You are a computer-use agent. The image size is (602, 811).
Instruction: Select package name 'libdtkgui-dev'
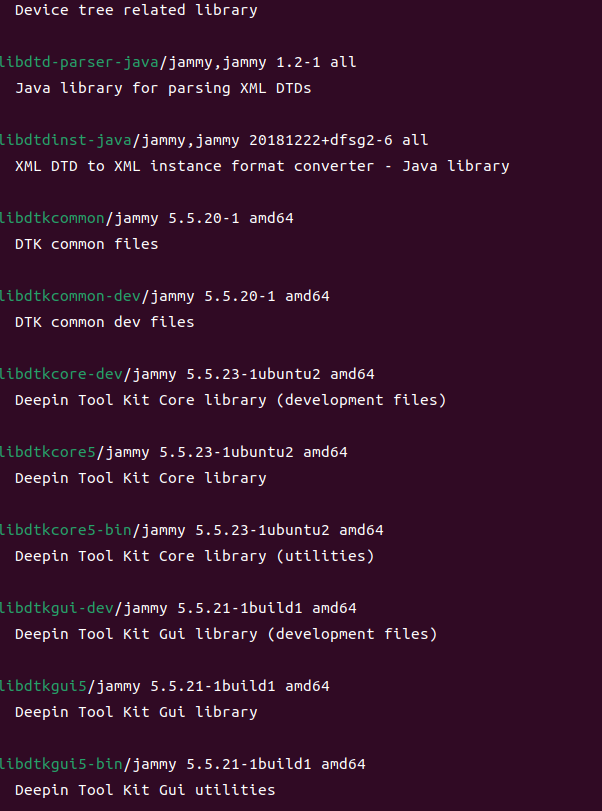pos(57,609)
